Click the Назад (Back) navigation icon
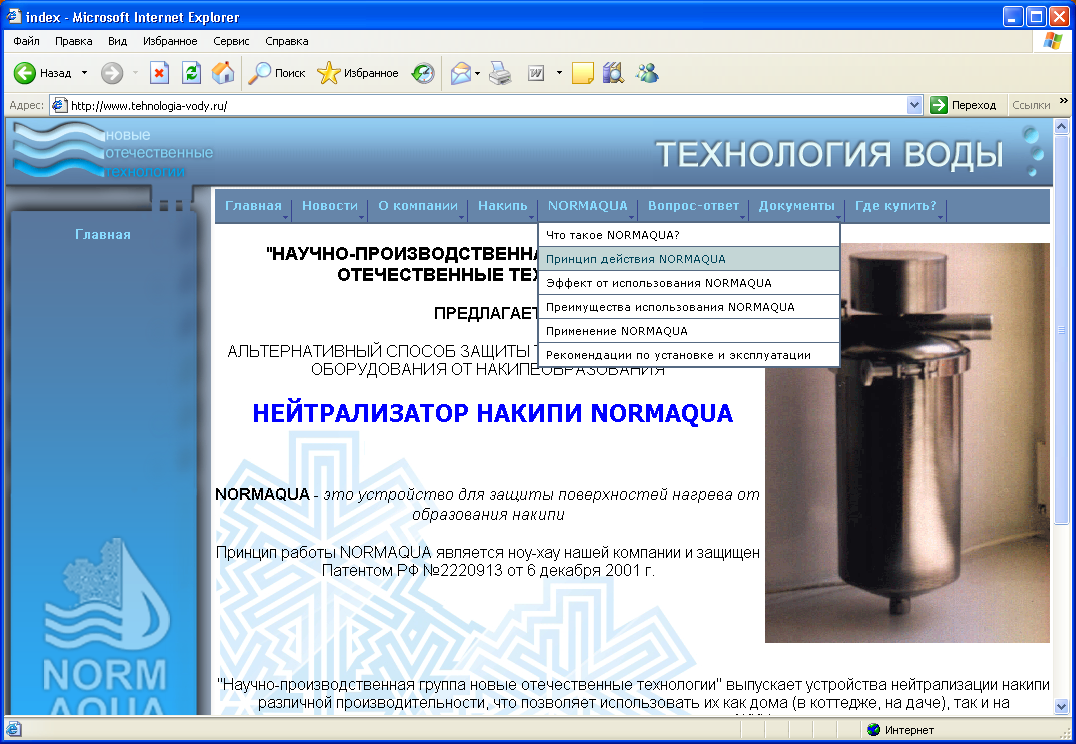The width and height of the screenshot is (1076, 744). click(25, 73)
